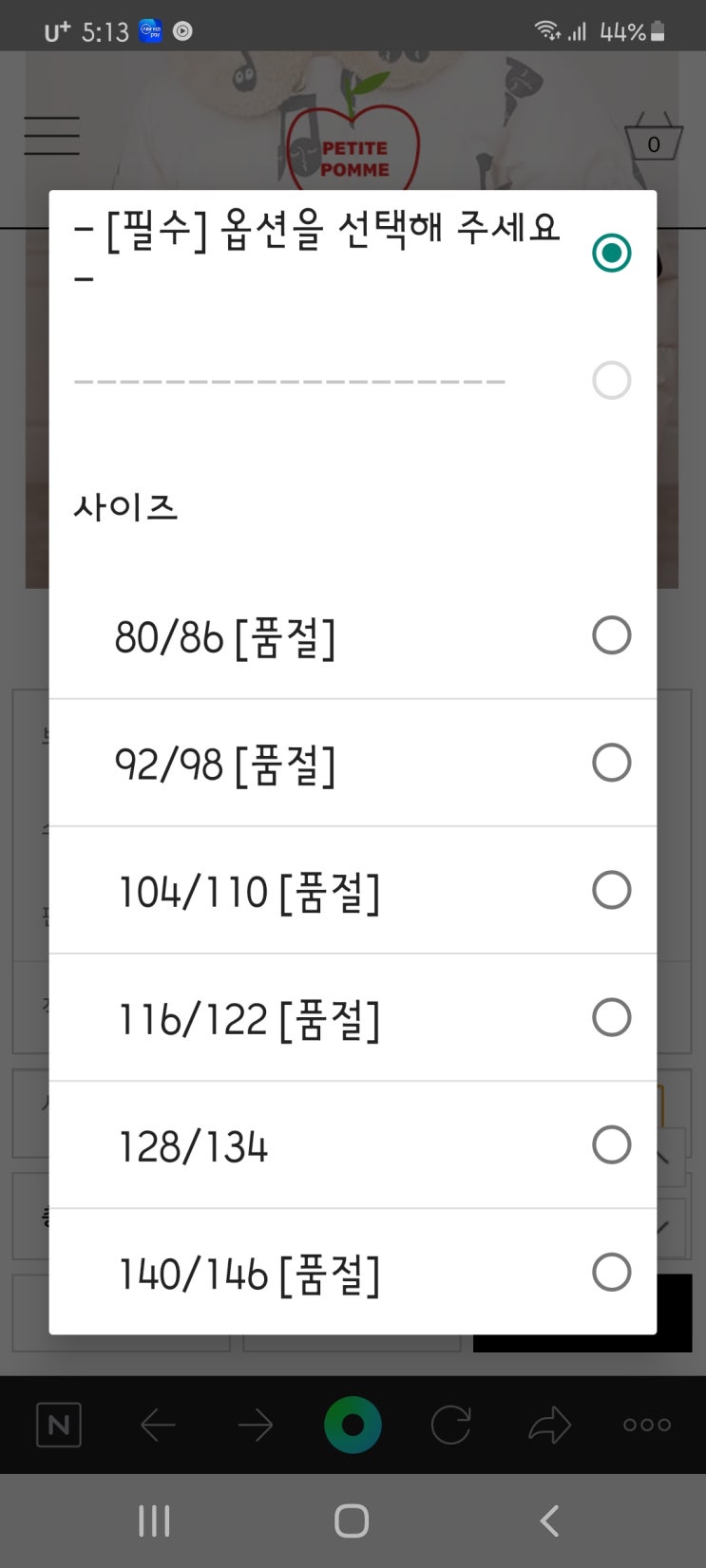Image resolution: width=706 pixels, height=1568 pixels.
Task: Tap the Android home navigation button
Action: tap(352, 1521)
